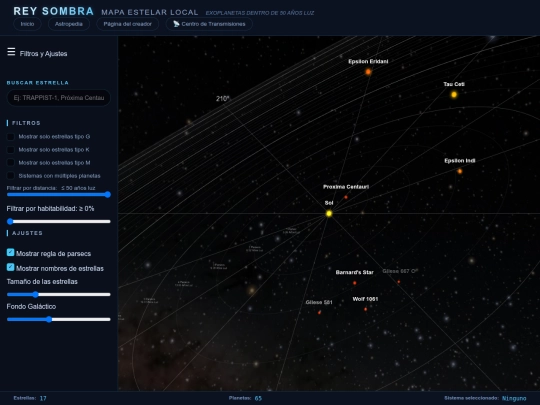Click the 'Tau Ceti' name label
The width and height of the screenshot is (540, 405).
pos(454,84)
